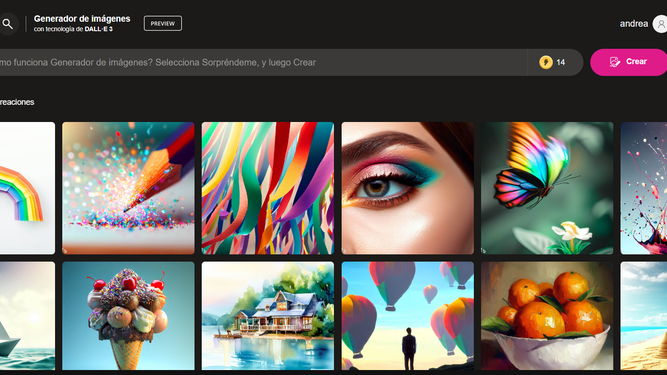The width and height of the screenshot is (667, 375).
Task: Click the boost count '14'
Action: (x=561, y=62)
